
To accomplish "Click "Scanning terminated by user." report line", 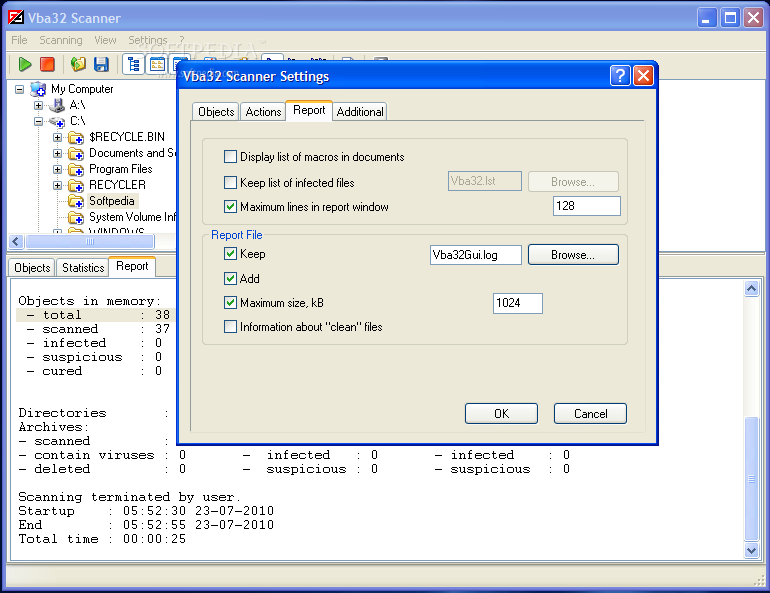I will (130, 497).
